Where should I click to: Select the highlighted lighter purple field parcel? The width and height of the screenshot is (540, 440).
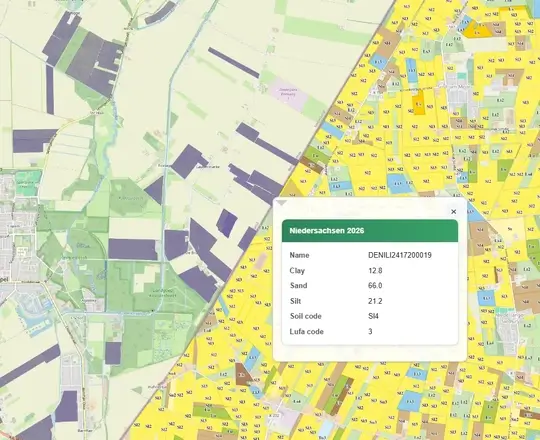coord(227,223)
